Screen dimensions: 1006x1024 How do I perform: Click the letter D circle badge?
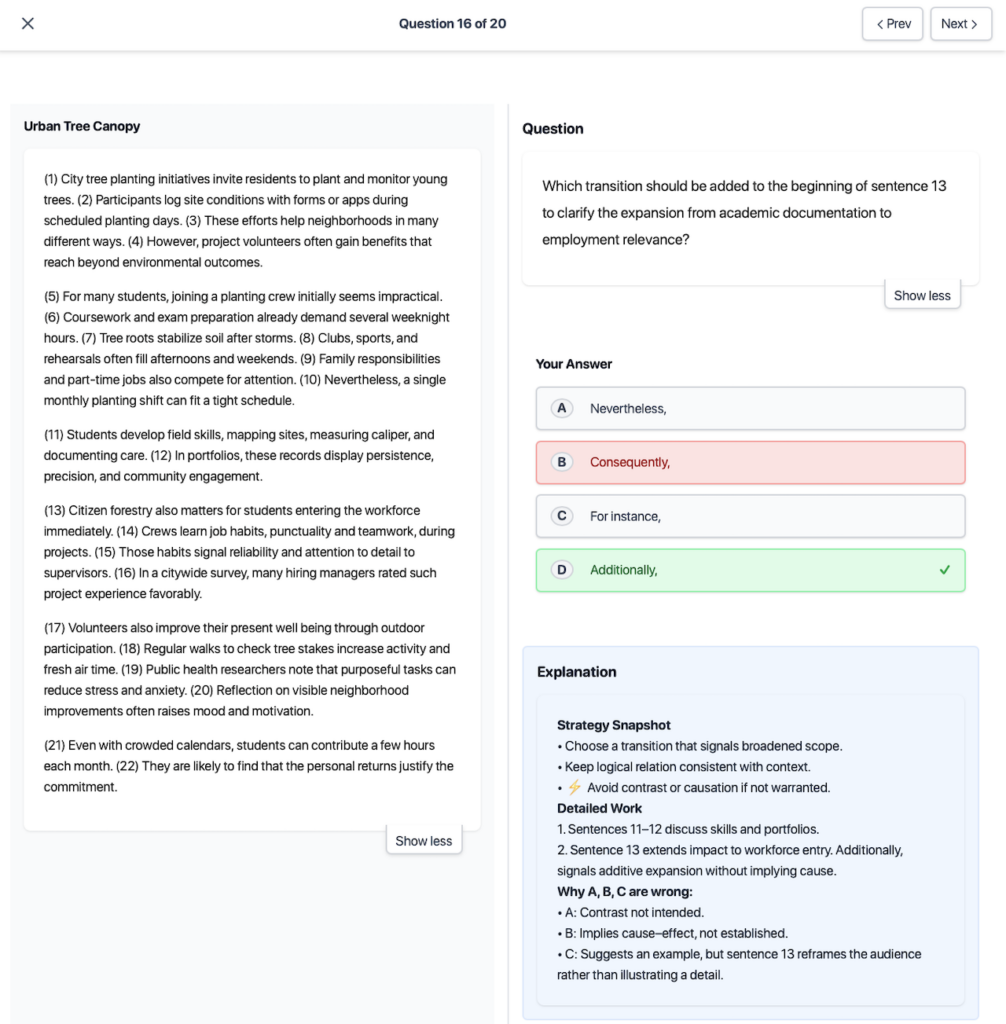[x=562, y=570]
